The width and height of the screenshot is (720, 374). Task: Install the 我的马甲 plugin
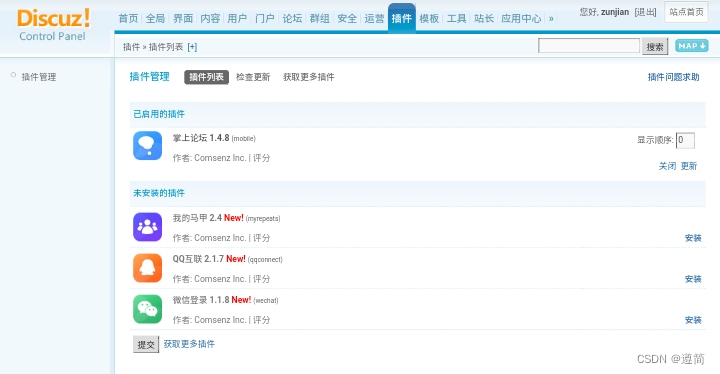click(x=693, y=238)
